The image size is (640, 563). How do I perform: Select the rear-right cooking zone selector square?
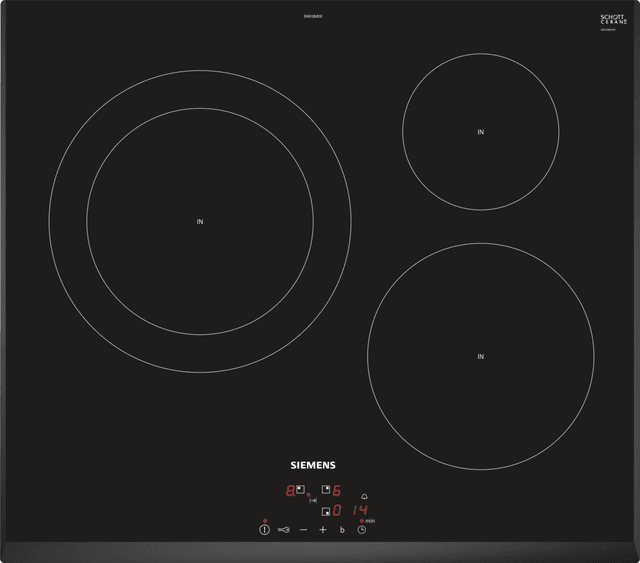(326, 489)
